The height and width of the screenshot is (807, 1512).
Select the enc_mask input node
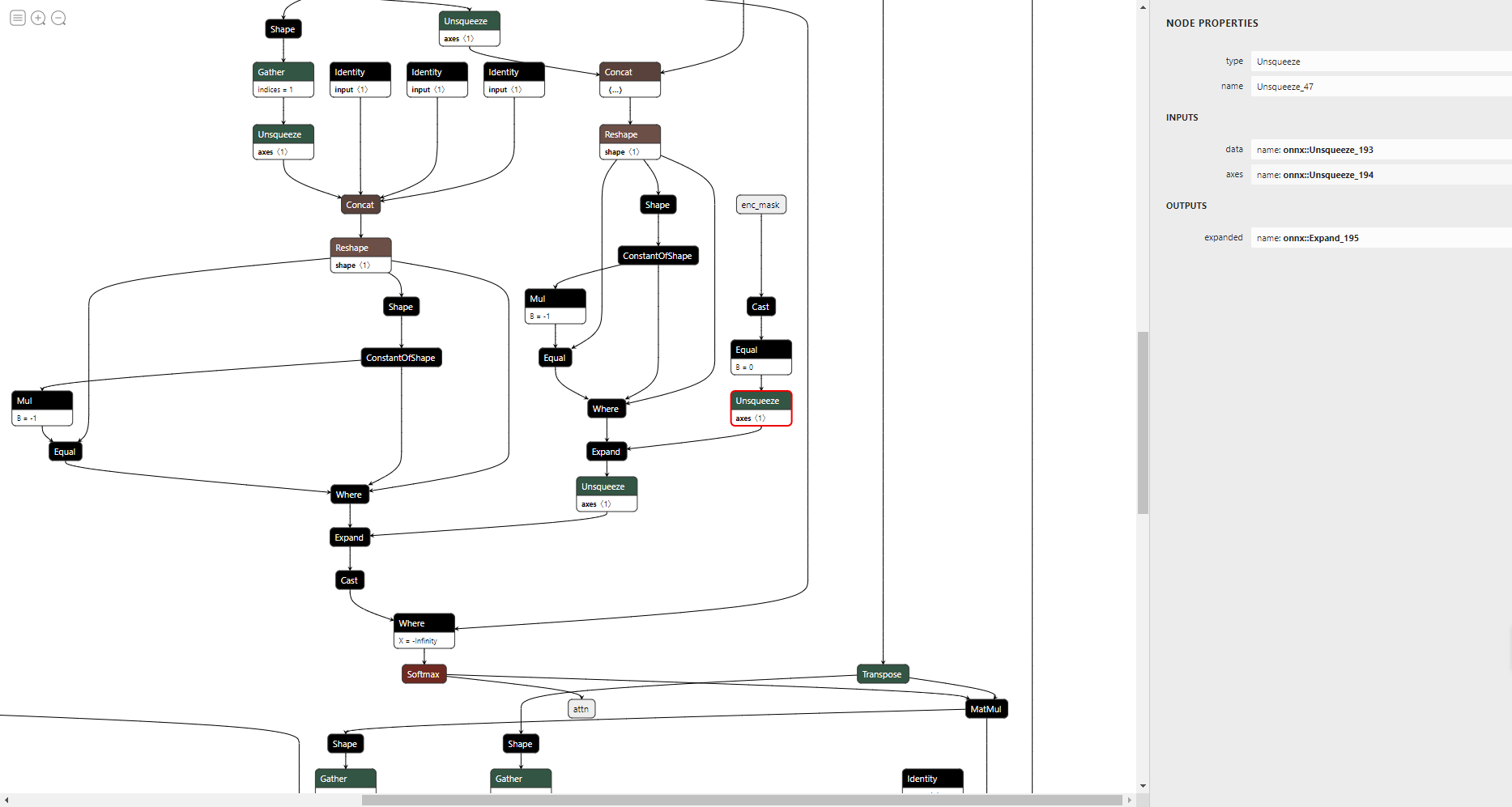pos(760,204)
